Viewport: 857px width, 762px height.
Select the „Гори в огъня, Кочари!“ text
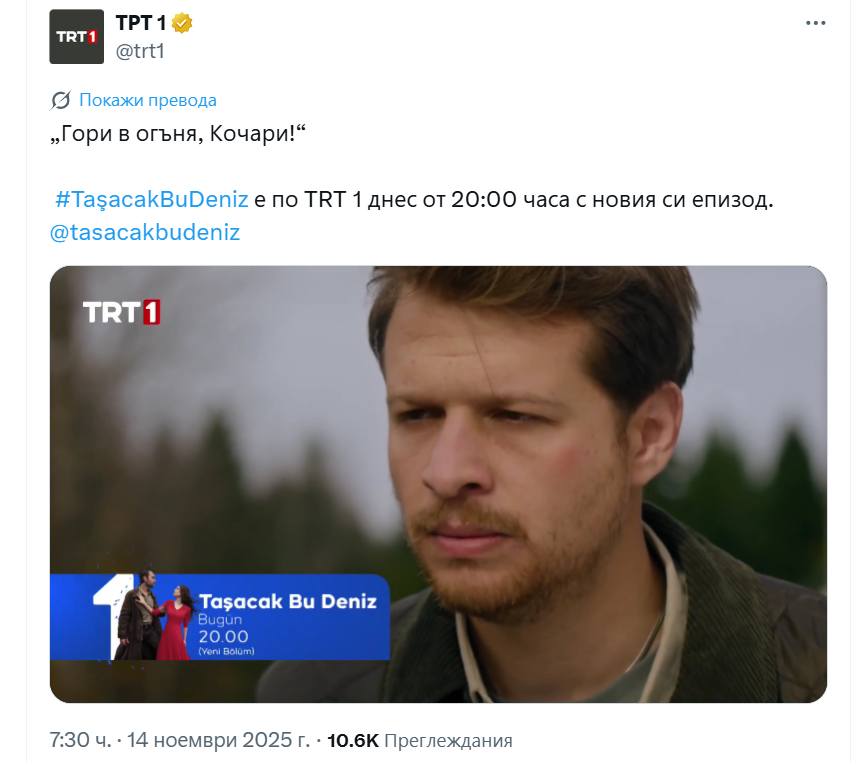pos(178,133)
